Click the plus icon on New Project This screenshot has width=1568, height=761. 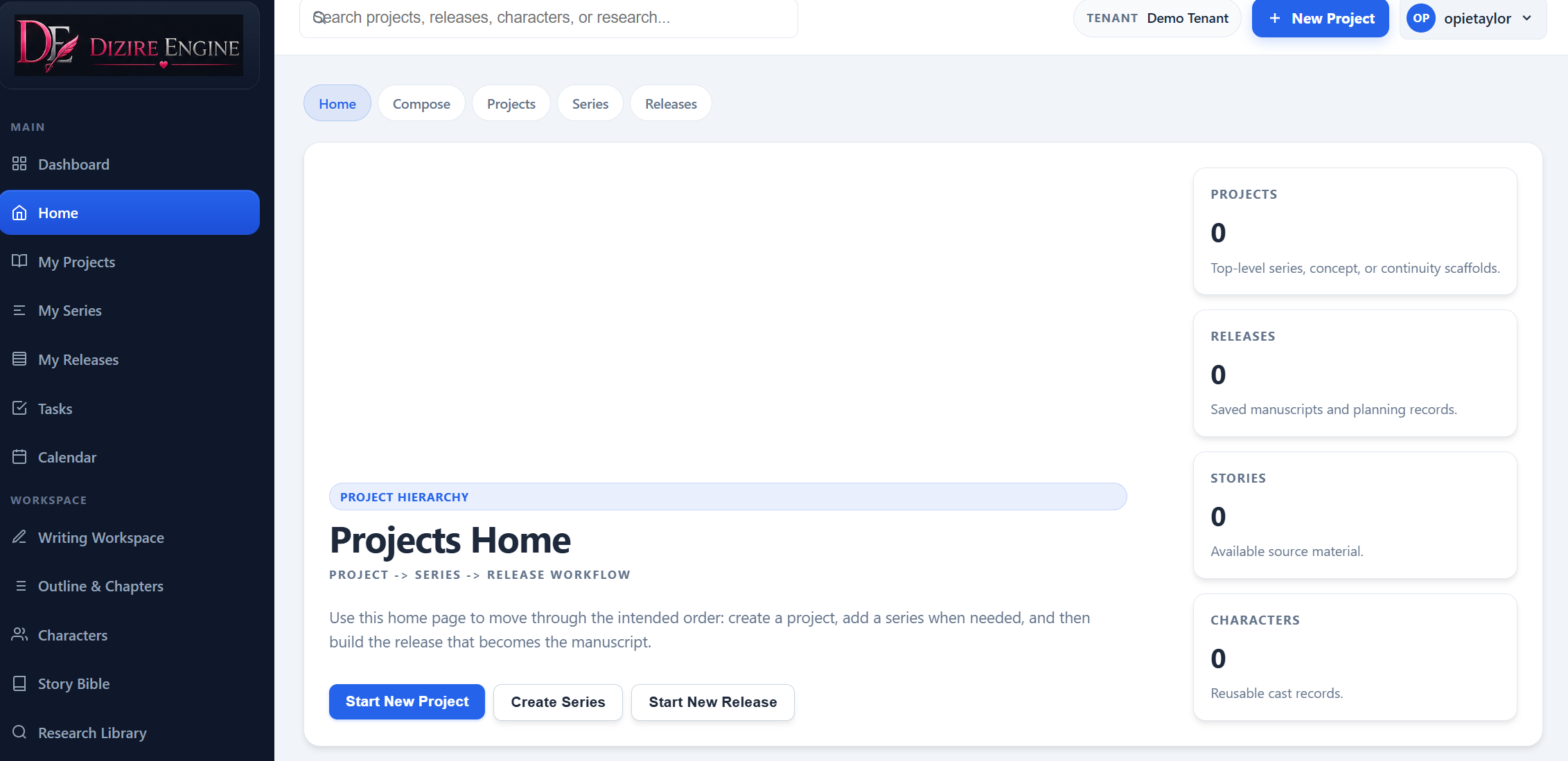tap(1274, 19)
